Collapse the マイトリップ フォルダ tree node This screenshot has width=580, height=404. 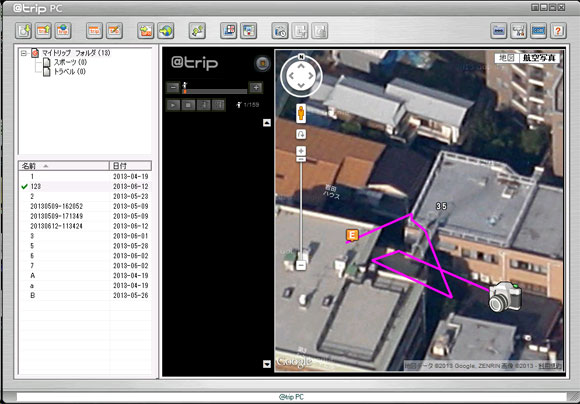point(24,53)
